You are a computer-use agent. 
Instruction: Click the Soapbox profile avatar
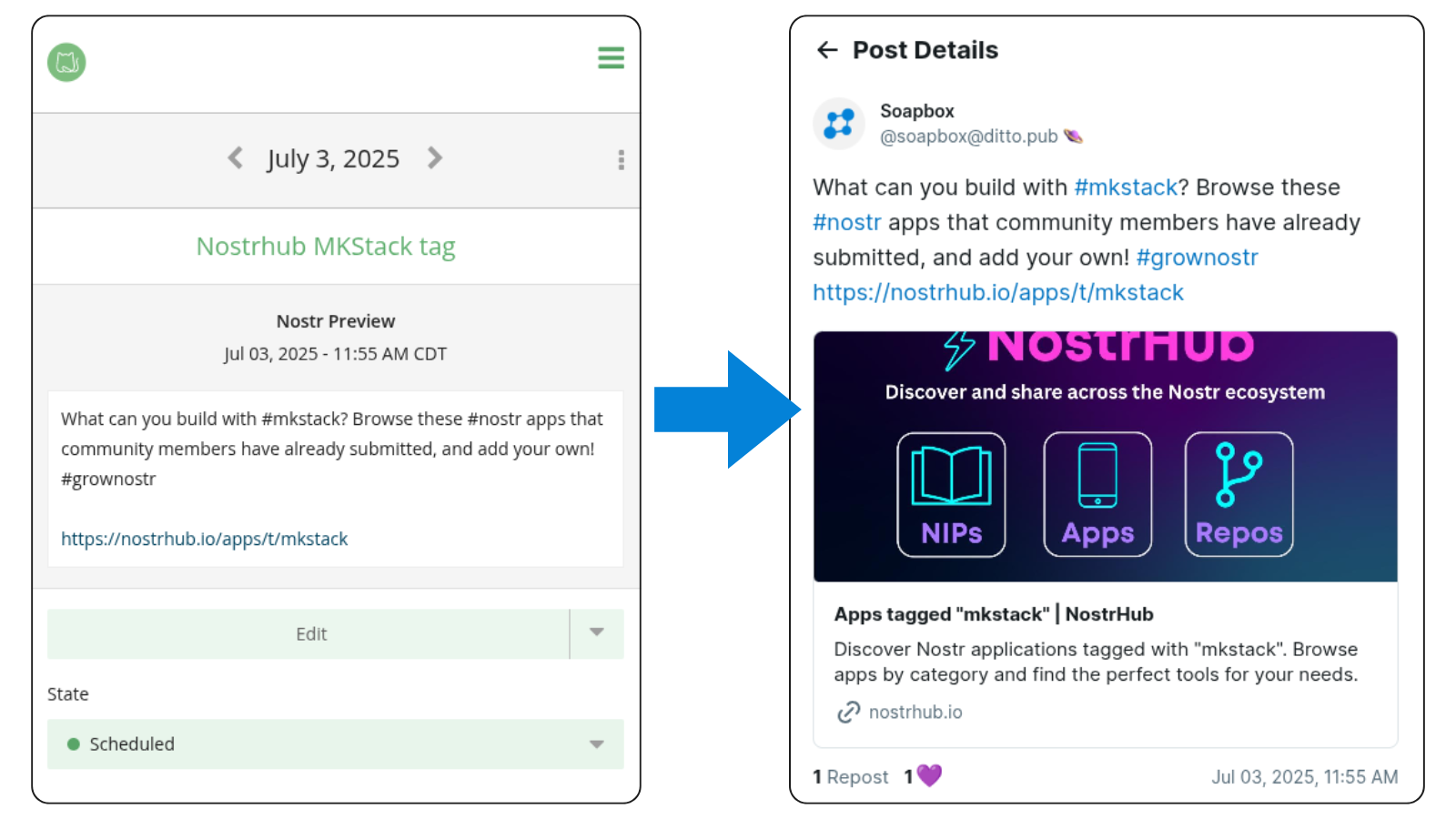tap(838, 124)
